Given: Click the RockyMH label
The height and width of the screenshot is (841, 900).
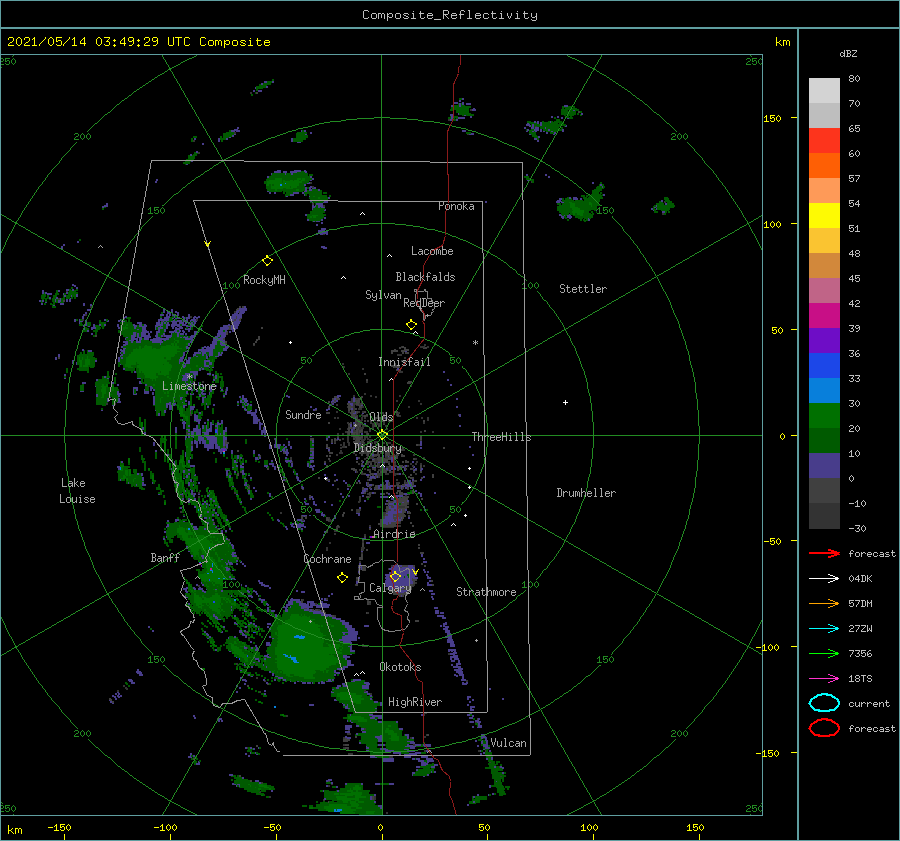Looking at the screenshot, I should tap(264, 280).
